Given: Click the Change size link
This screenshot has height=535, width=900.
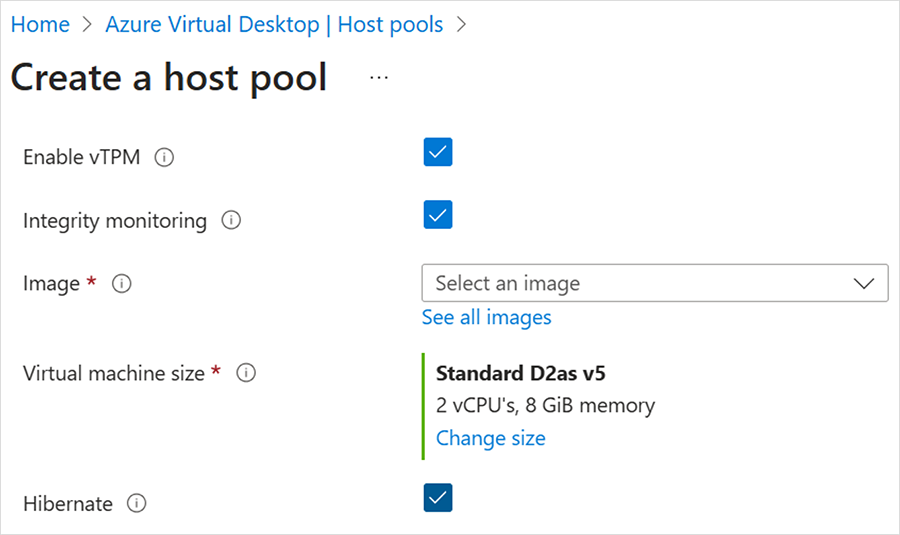Looking at the screenshot, I should (x=491, y=439).
